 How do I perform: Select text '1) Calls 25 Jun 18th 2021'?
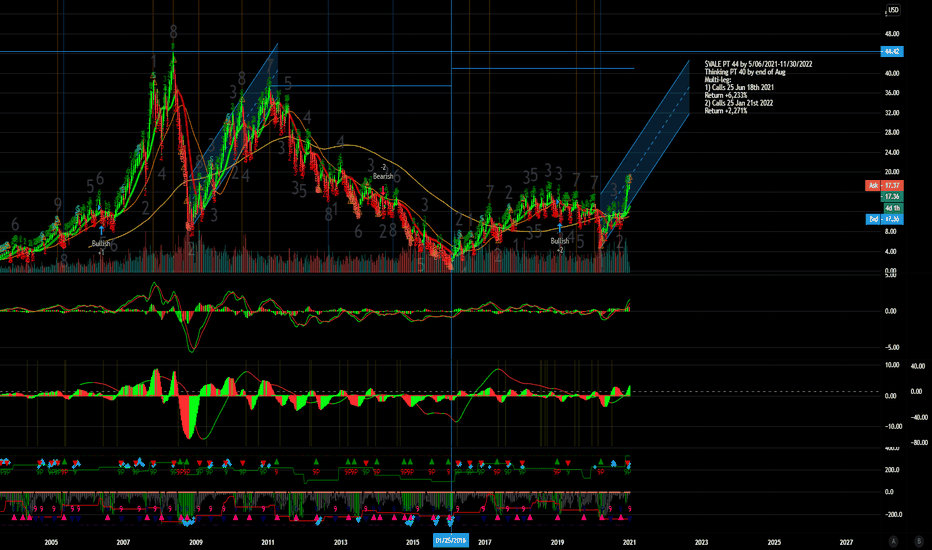[x=739, y=87]
